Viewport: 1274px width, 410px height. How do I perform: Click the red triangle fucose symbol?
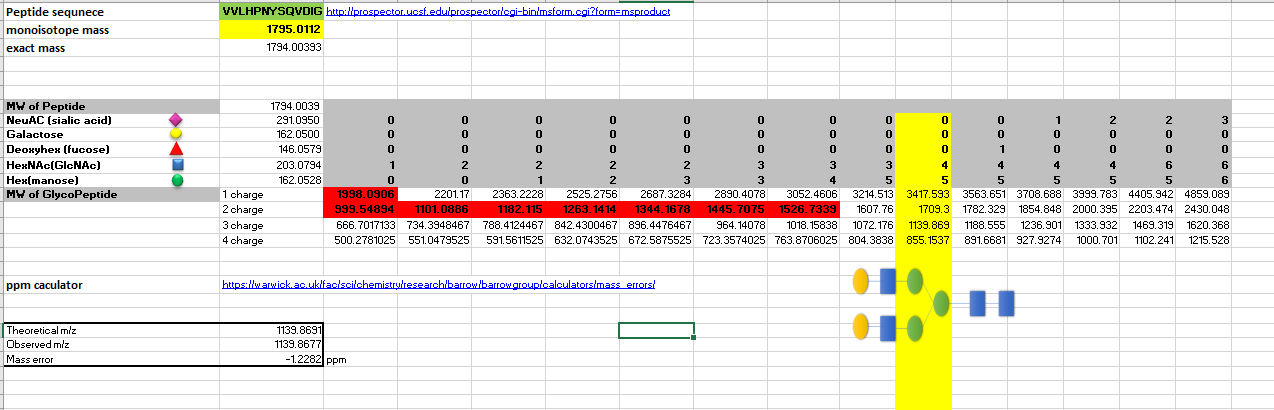click(177, 149)
